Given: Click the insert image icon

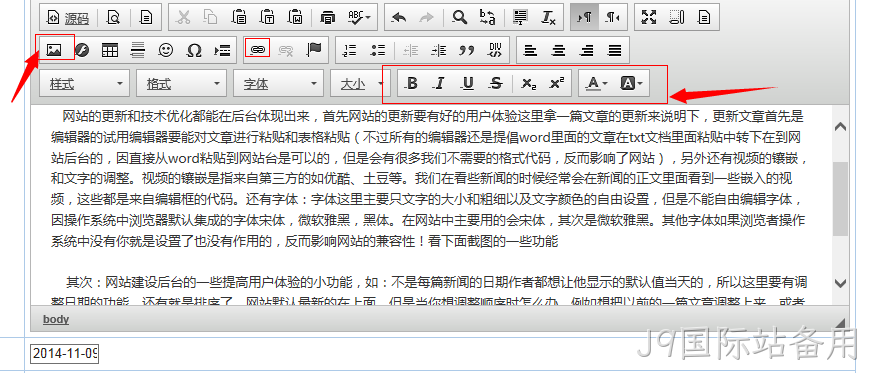Looking at the screenshot, I should click(54, 50).
